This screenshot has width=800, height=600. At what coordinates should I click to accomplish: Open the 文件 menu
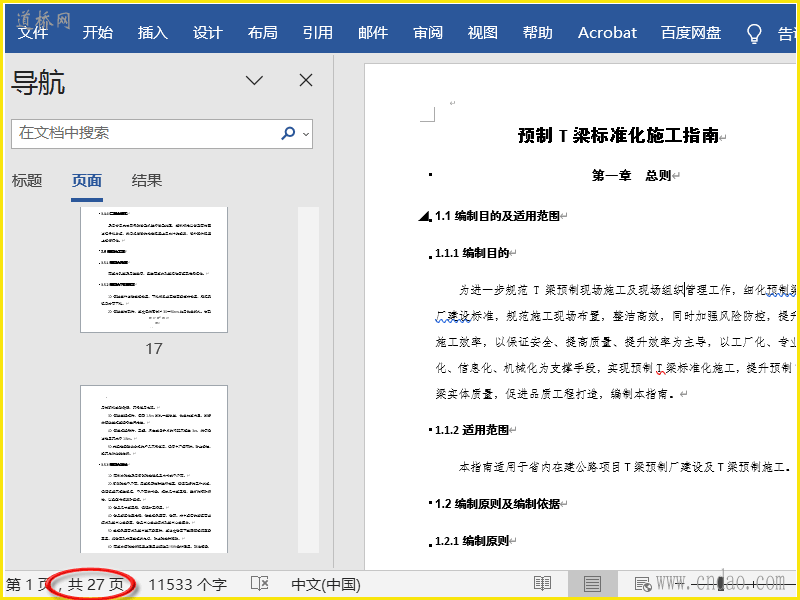coord(33,33)
